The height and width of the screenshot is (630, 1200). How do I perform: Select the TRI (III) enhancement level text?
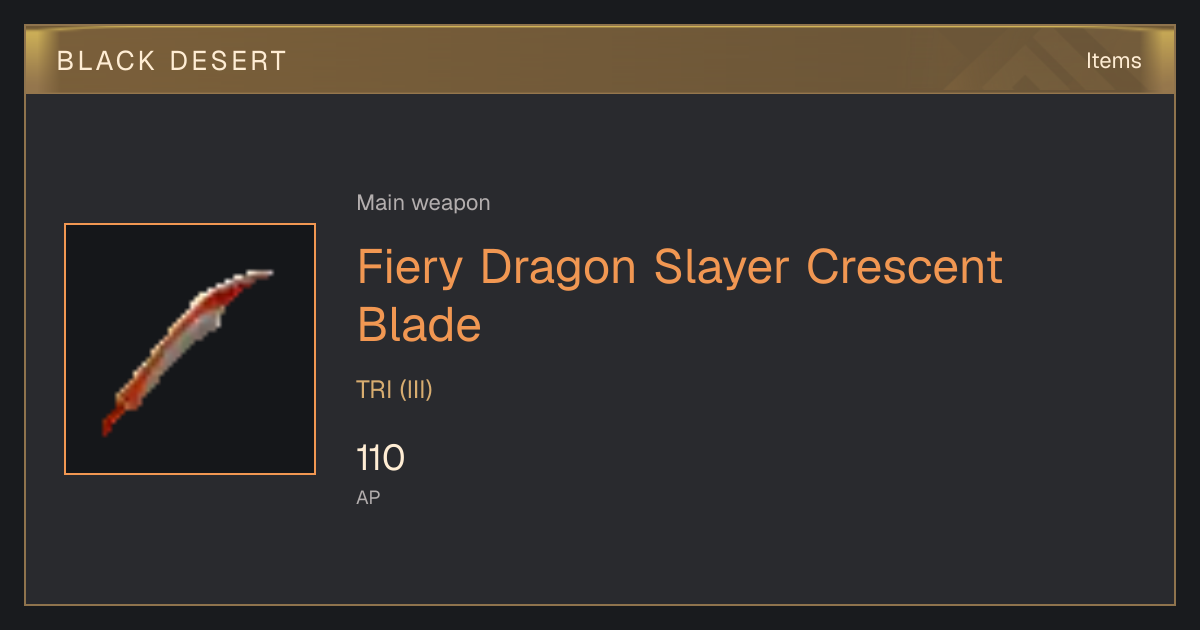click(394, 390)
